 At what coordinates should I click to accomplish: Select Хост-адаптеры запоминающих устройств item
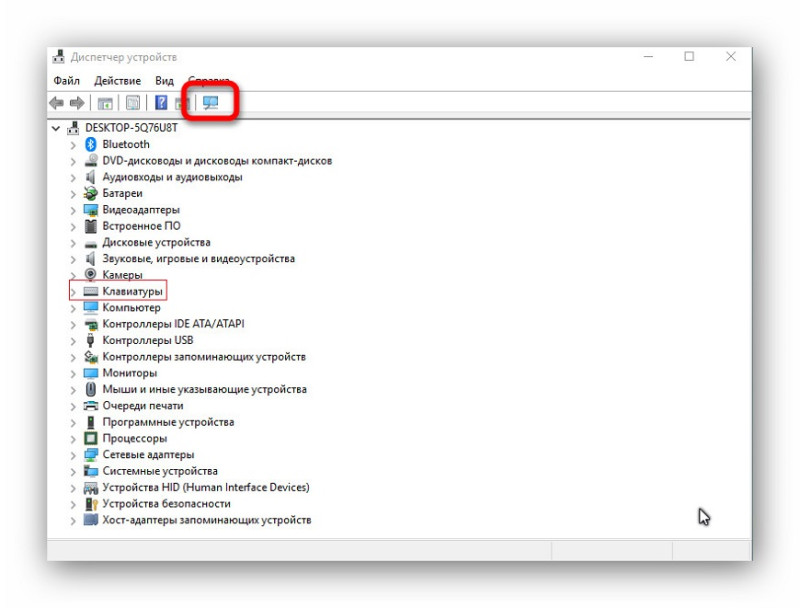coord(207,520)
